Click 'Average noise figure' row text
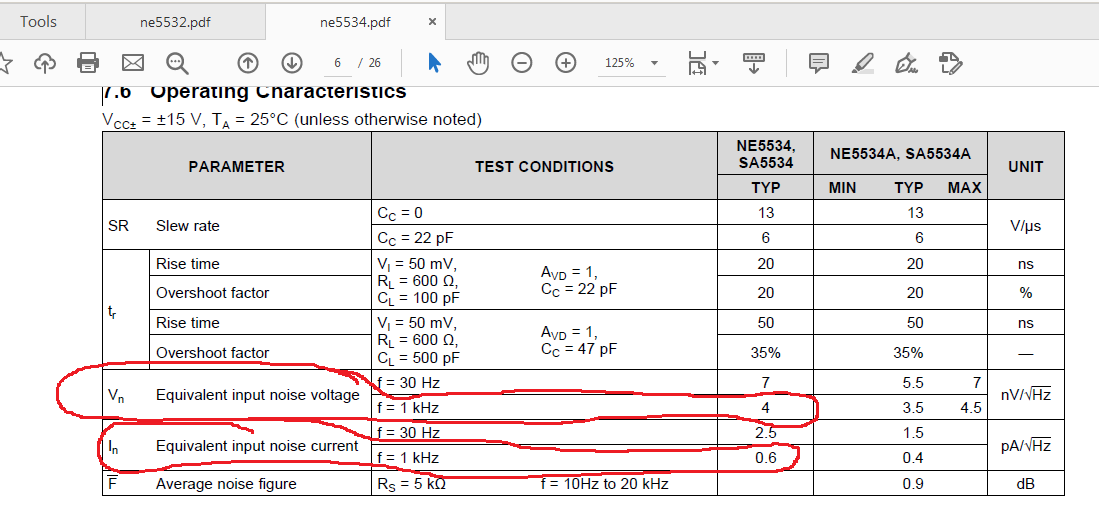Screen dimensions: 1099x530 point(226,484)
